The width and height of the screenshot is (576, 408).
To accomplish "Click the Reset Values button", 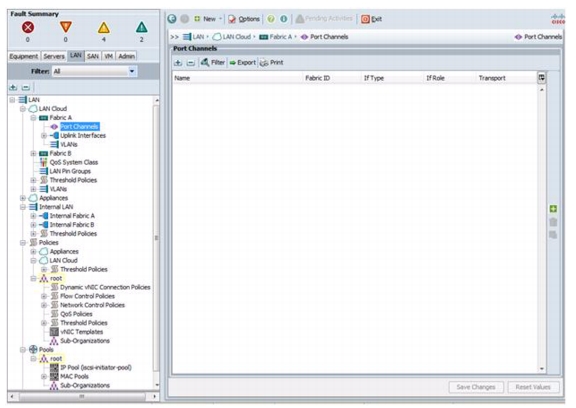I will pos(533,387).
